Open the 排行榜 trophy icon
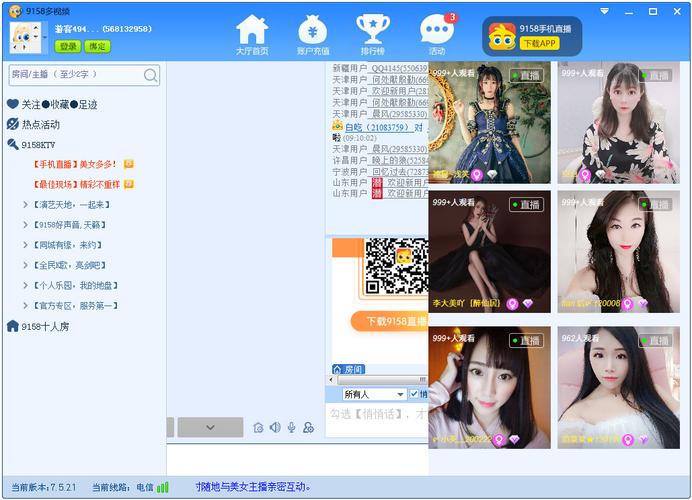 click(x=373, y=29)
